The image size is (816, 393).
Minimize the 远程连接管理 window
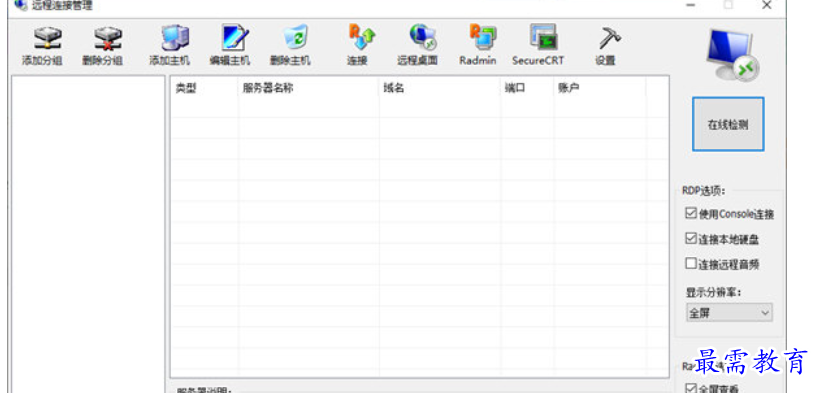[691, 5]
